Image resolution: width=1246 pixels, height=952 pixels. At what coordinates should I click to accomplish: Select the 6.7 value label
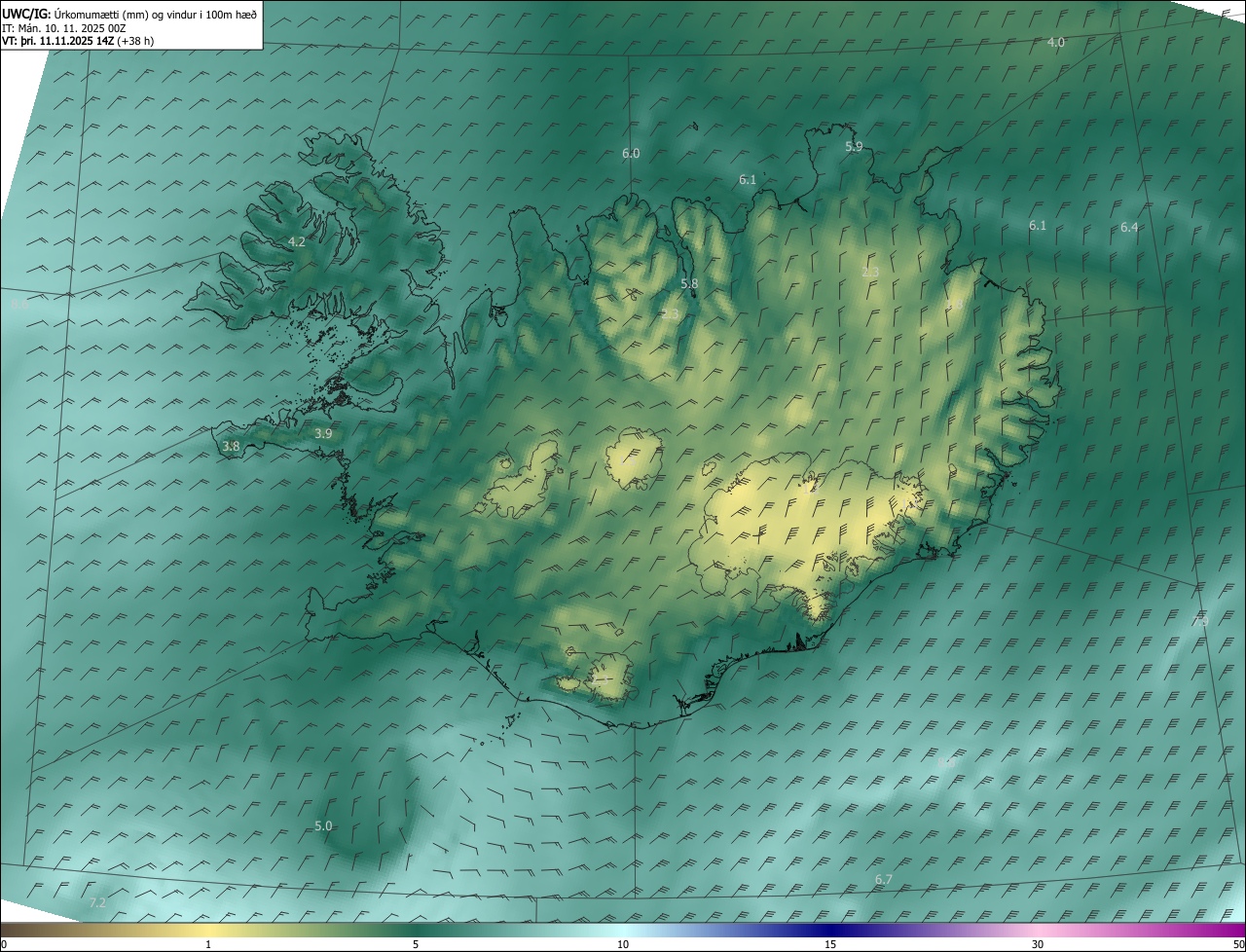[x=883, y=879]
